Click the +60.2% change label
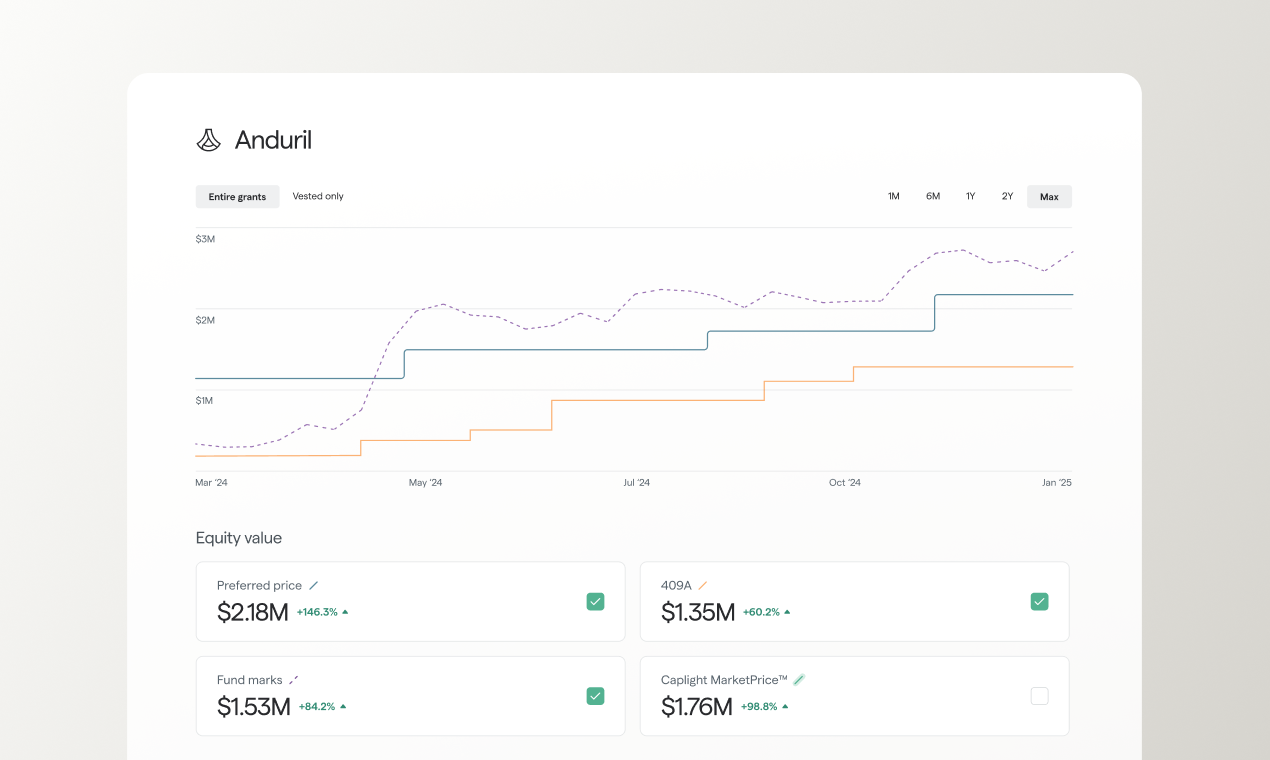This screenshot has width=1270, height=760. (x=761, y=612)
